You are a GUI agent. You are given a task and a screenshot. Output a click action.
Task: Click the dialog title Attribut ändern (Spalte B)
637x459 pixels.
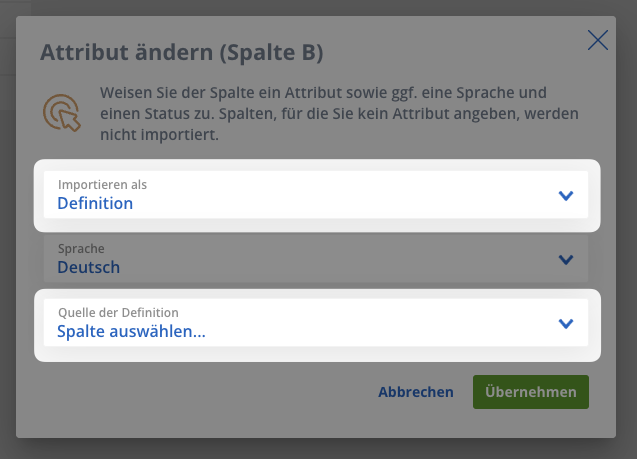pos(182,52)
